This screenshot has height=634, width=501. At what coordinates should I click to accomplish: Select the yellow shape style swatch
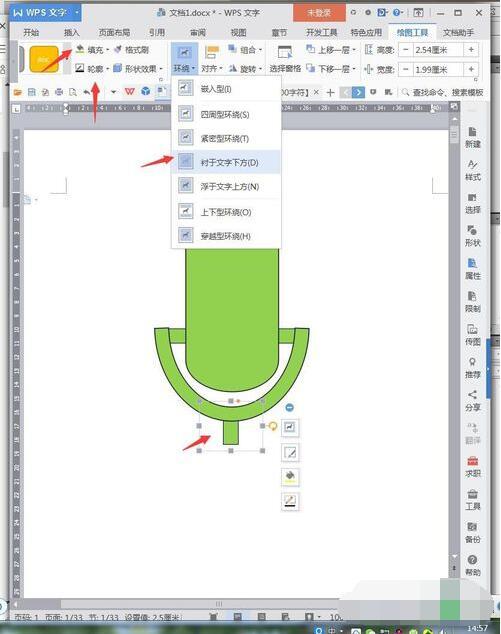tap(44, 59)
